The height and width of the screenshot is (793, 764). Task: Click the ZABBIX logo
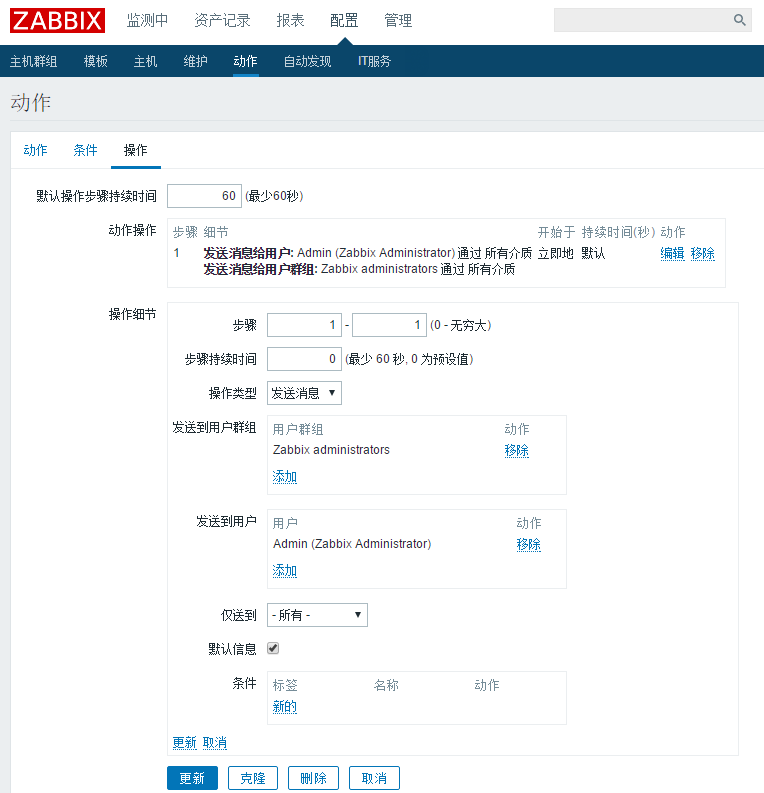tap(57, 21)
